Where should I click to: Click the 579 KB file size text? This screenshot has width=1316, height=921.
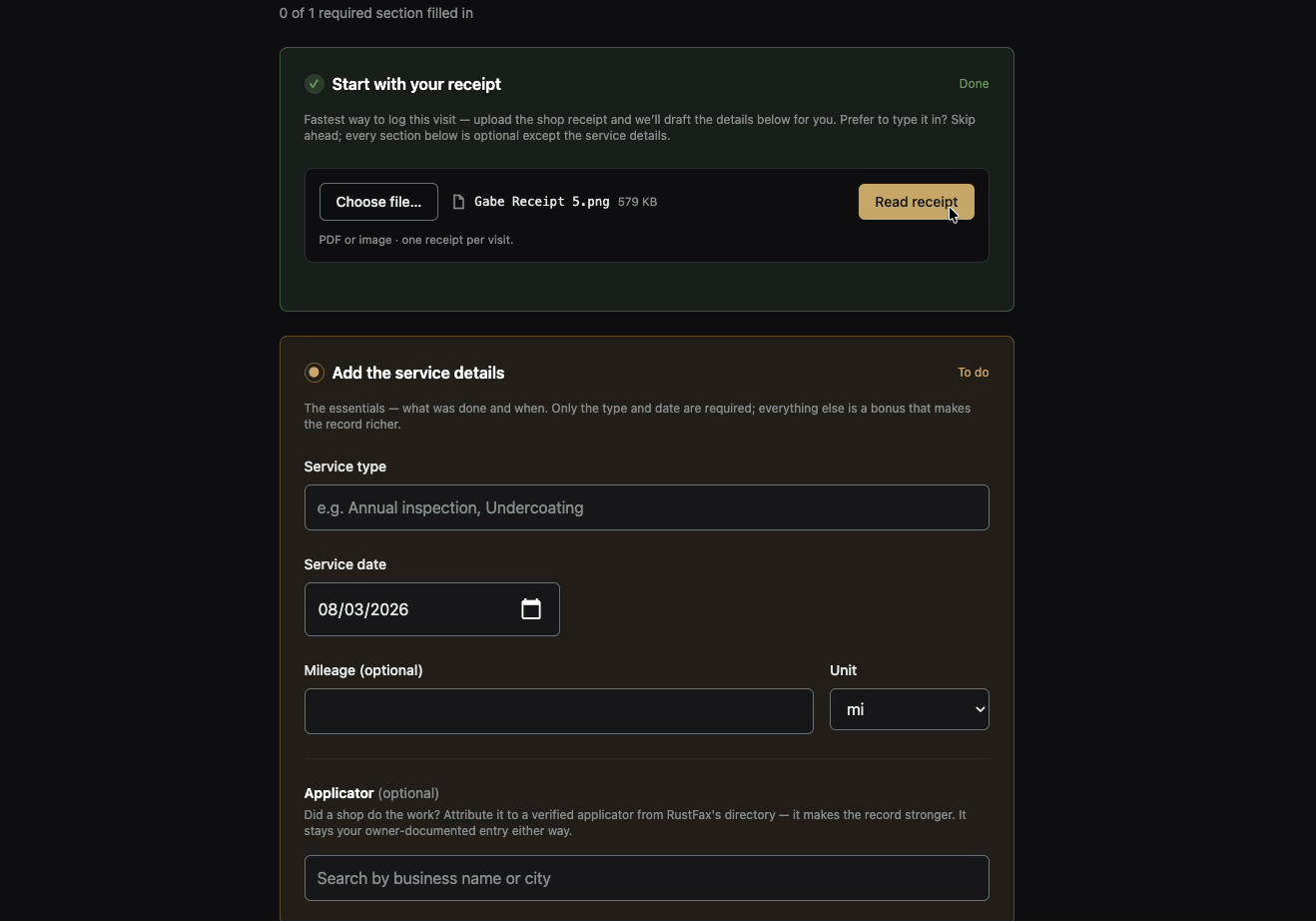(637, 202)
